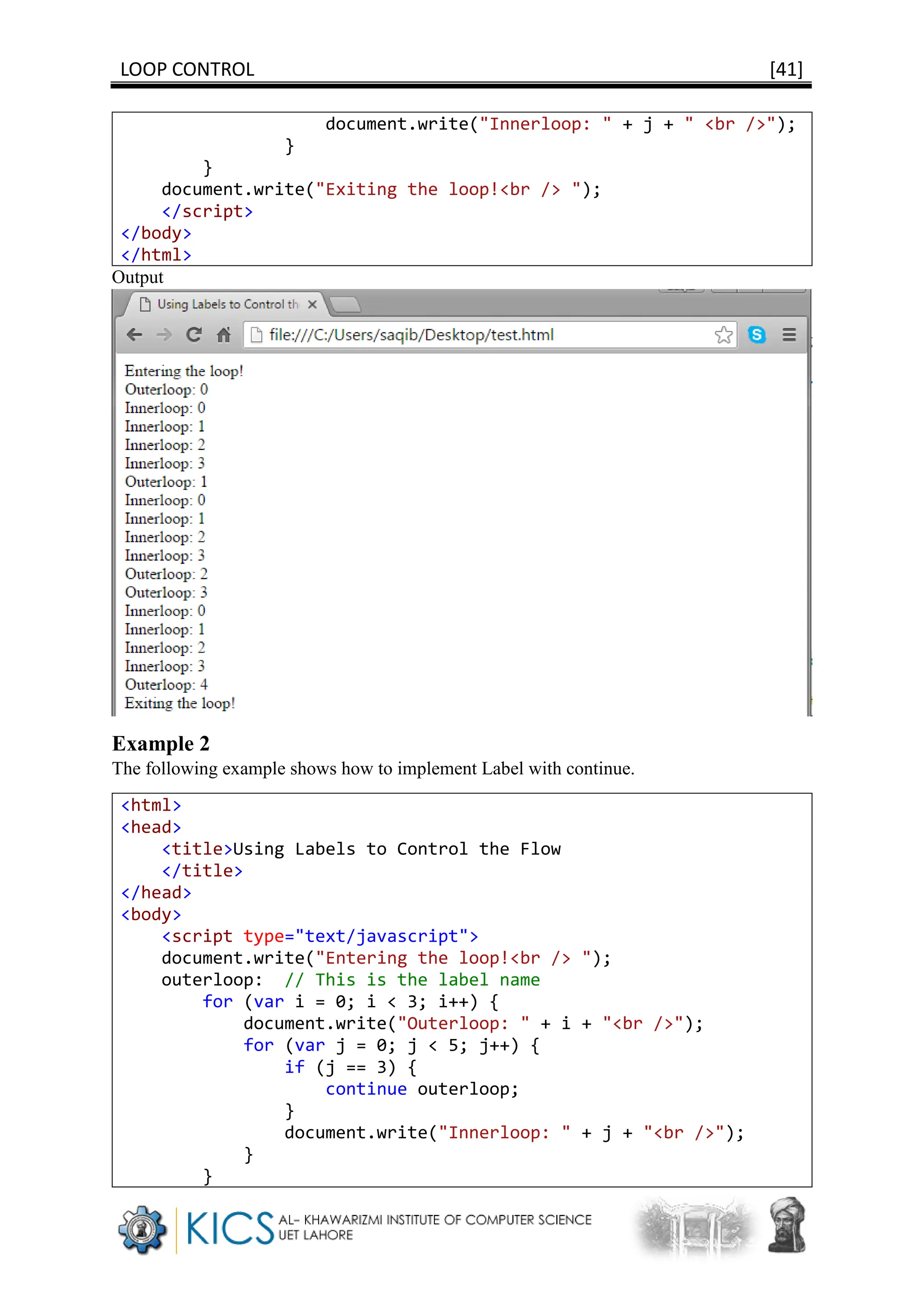924x1307 pixels.
Task: Open the Chrome hamburger menu
Action: [x=789, y=335]
